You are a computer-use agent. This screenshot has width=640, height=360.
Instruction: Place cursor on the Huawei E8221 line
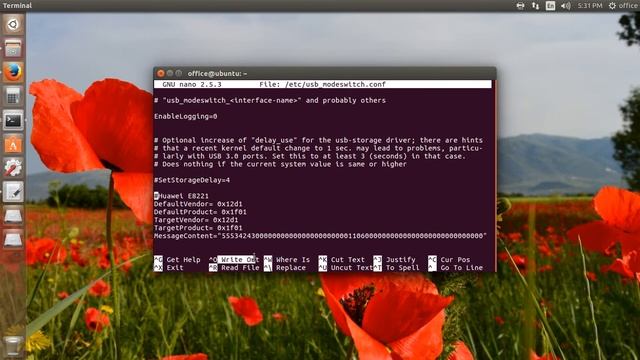[x=181, y=196]
